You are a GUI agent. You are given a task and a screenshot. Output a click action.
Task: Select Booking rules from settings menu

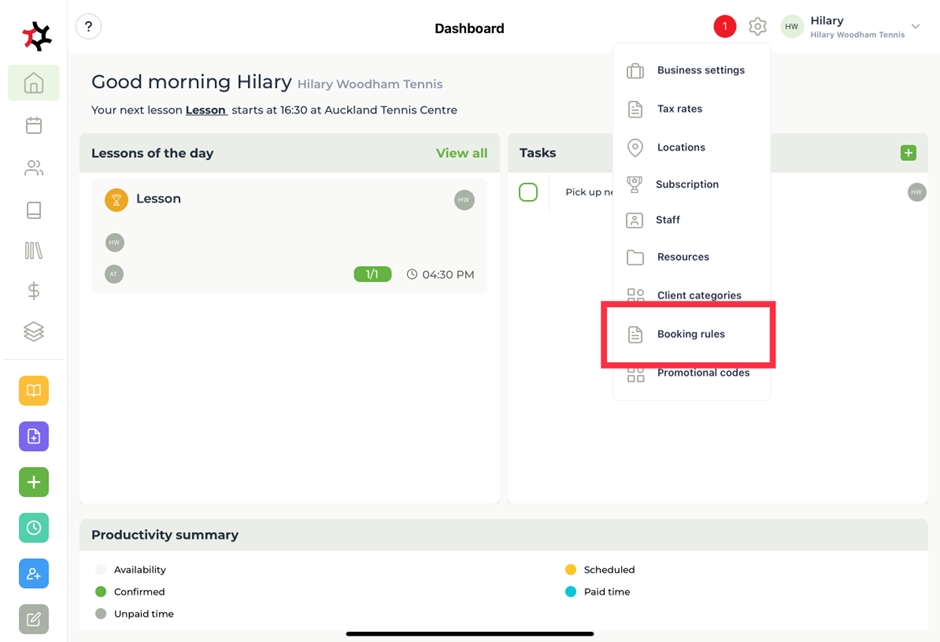690,334
